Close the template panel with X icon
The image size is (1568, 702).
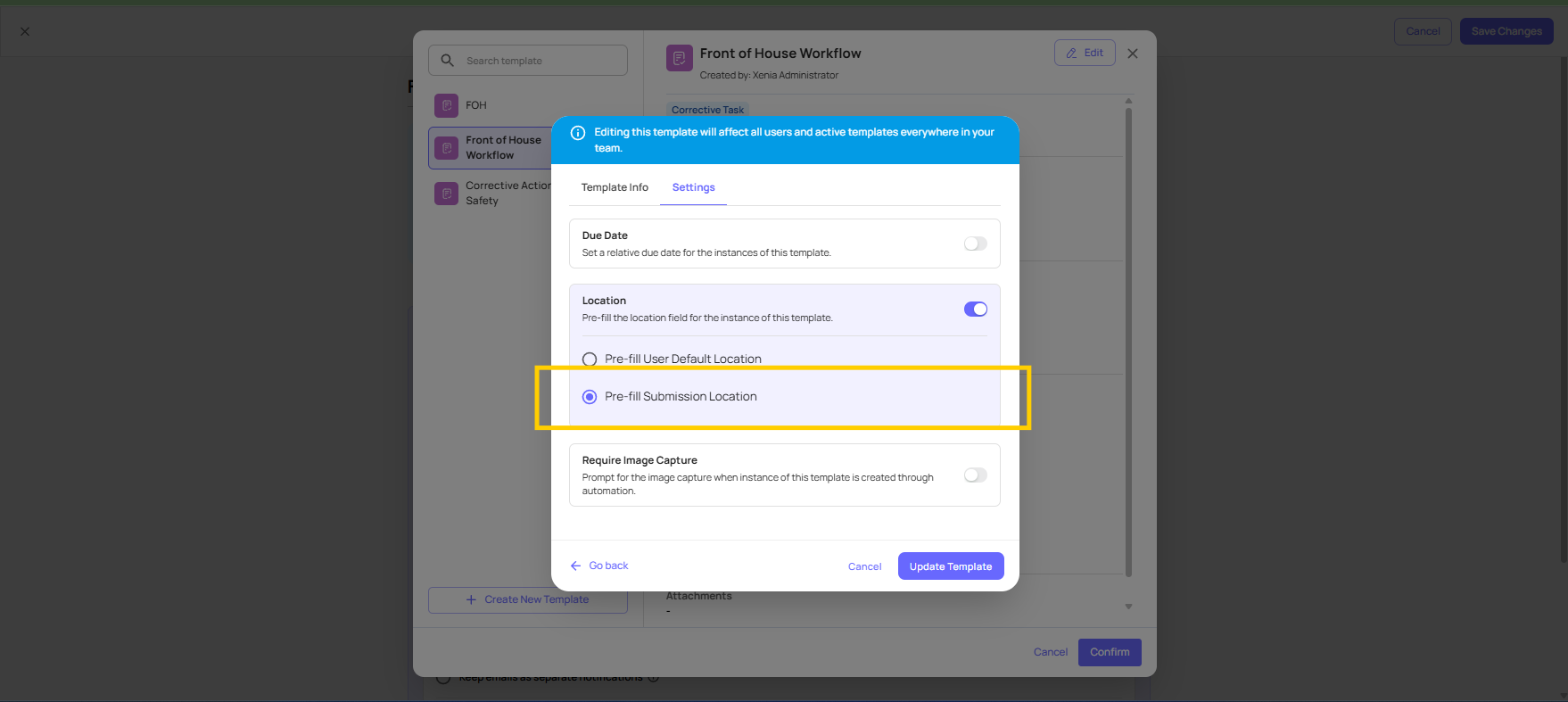[1132, 54]
